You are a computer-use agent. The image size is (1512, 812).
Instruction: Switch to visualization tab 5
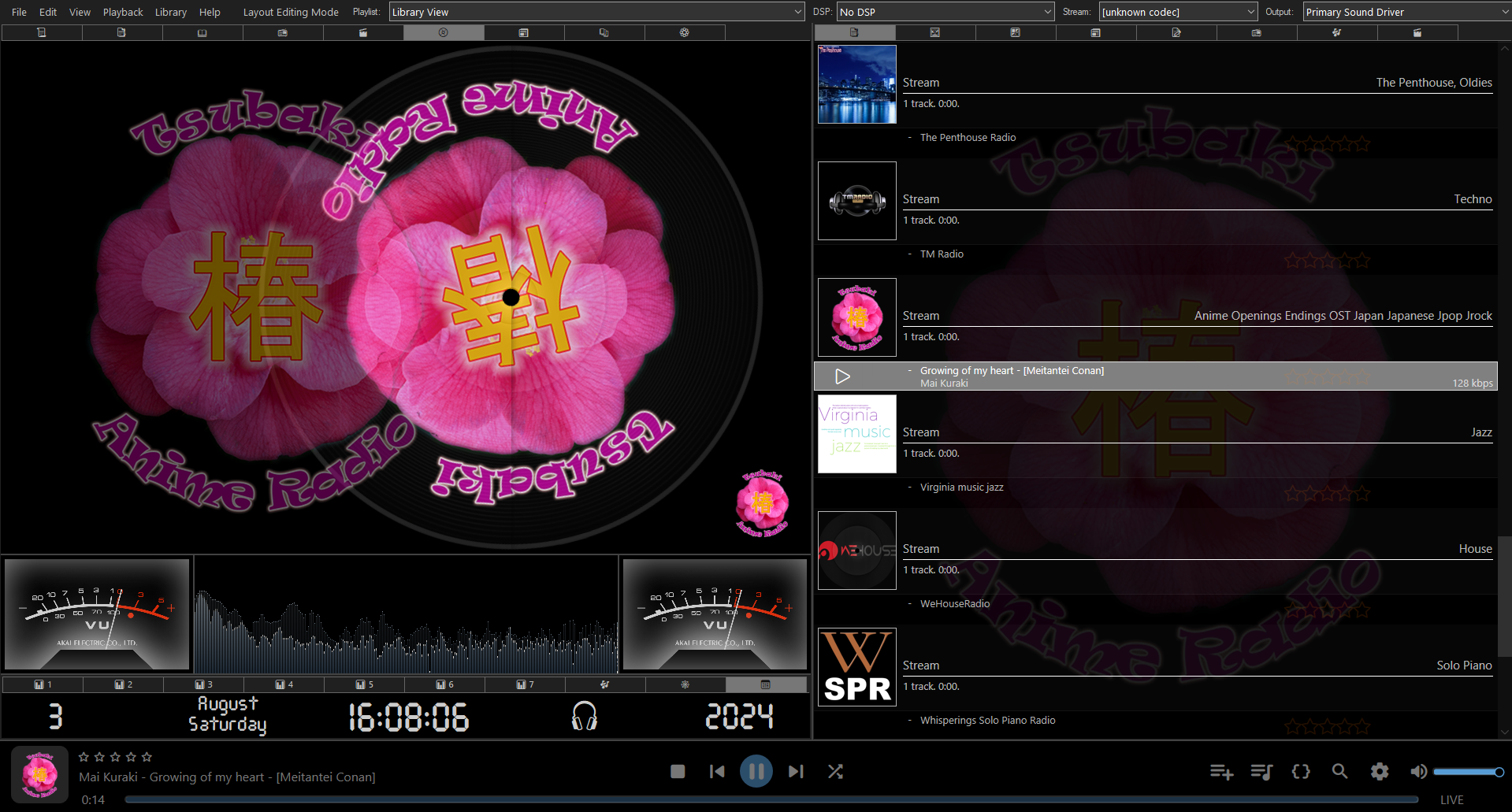(x=365, y=684)
